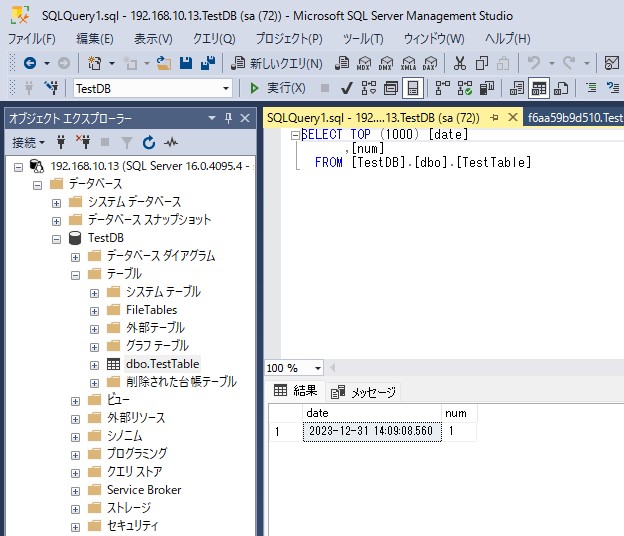Switch to the 結果 results tab
This screenshot has height=536, width=624.
(x=296, y=391)
